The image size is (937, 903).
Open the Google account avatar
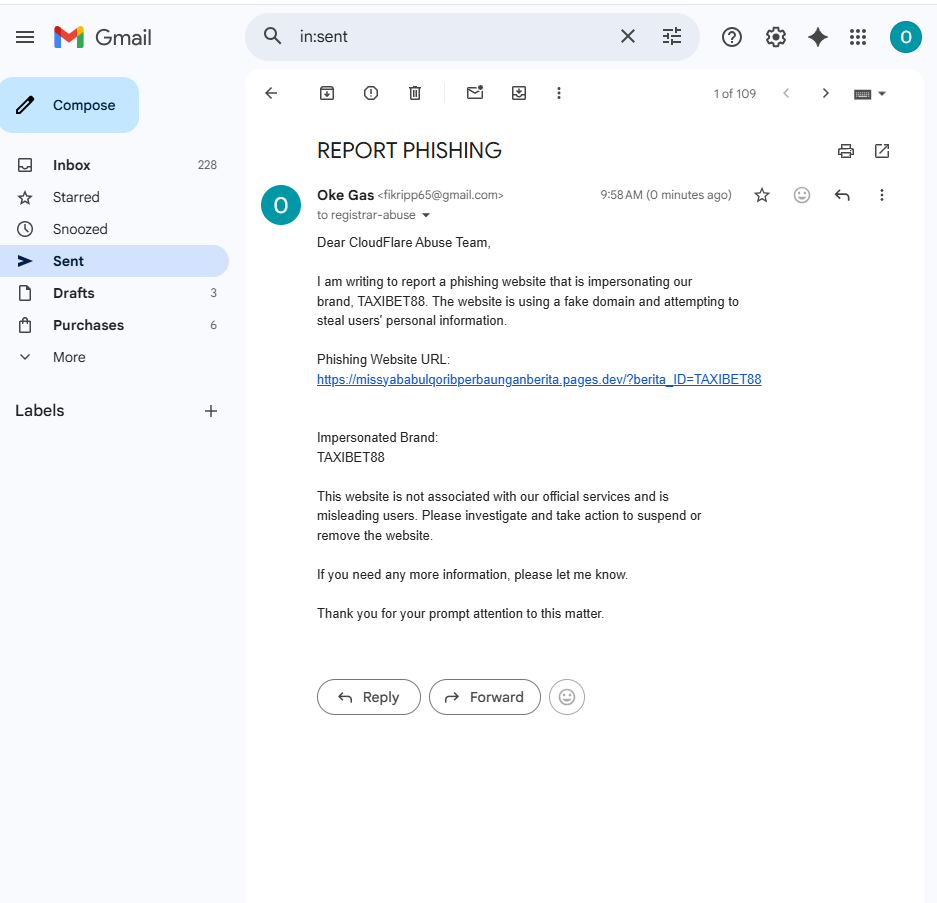point(905,37)
